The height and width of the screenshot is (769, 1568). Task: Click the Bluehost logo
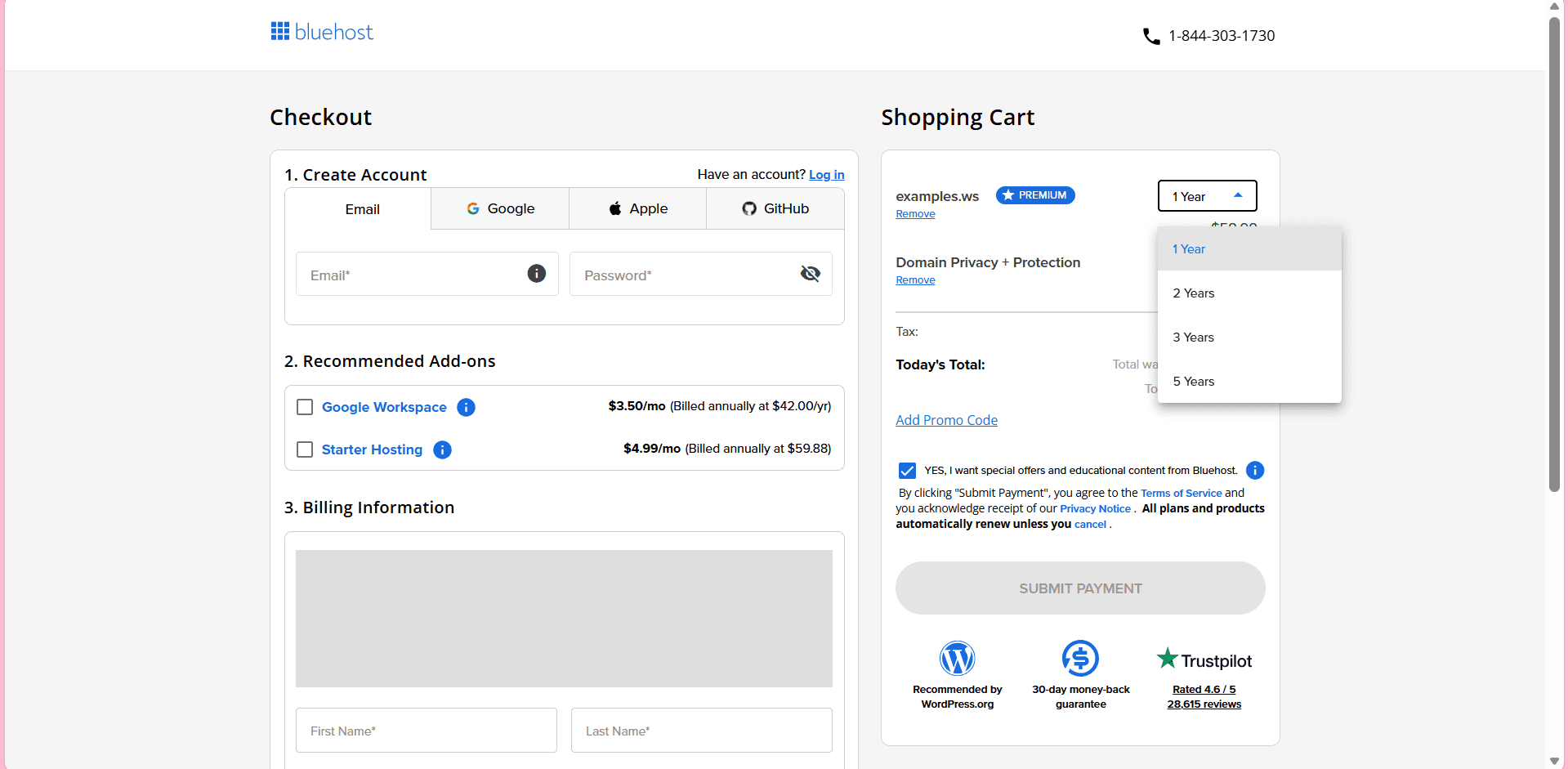tap(321, 31)
